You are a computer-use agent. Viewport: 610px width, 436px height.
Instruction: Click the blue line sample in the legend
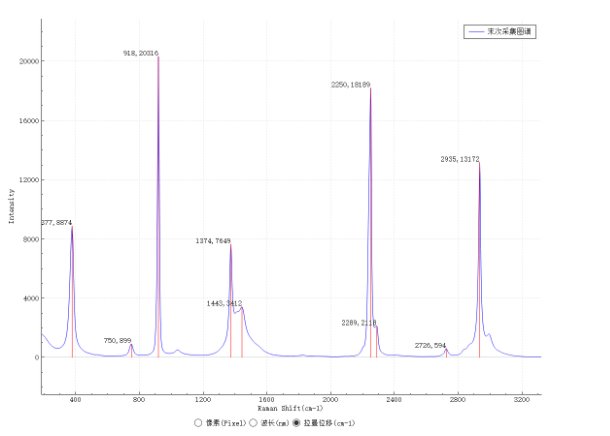pos(476,32)
